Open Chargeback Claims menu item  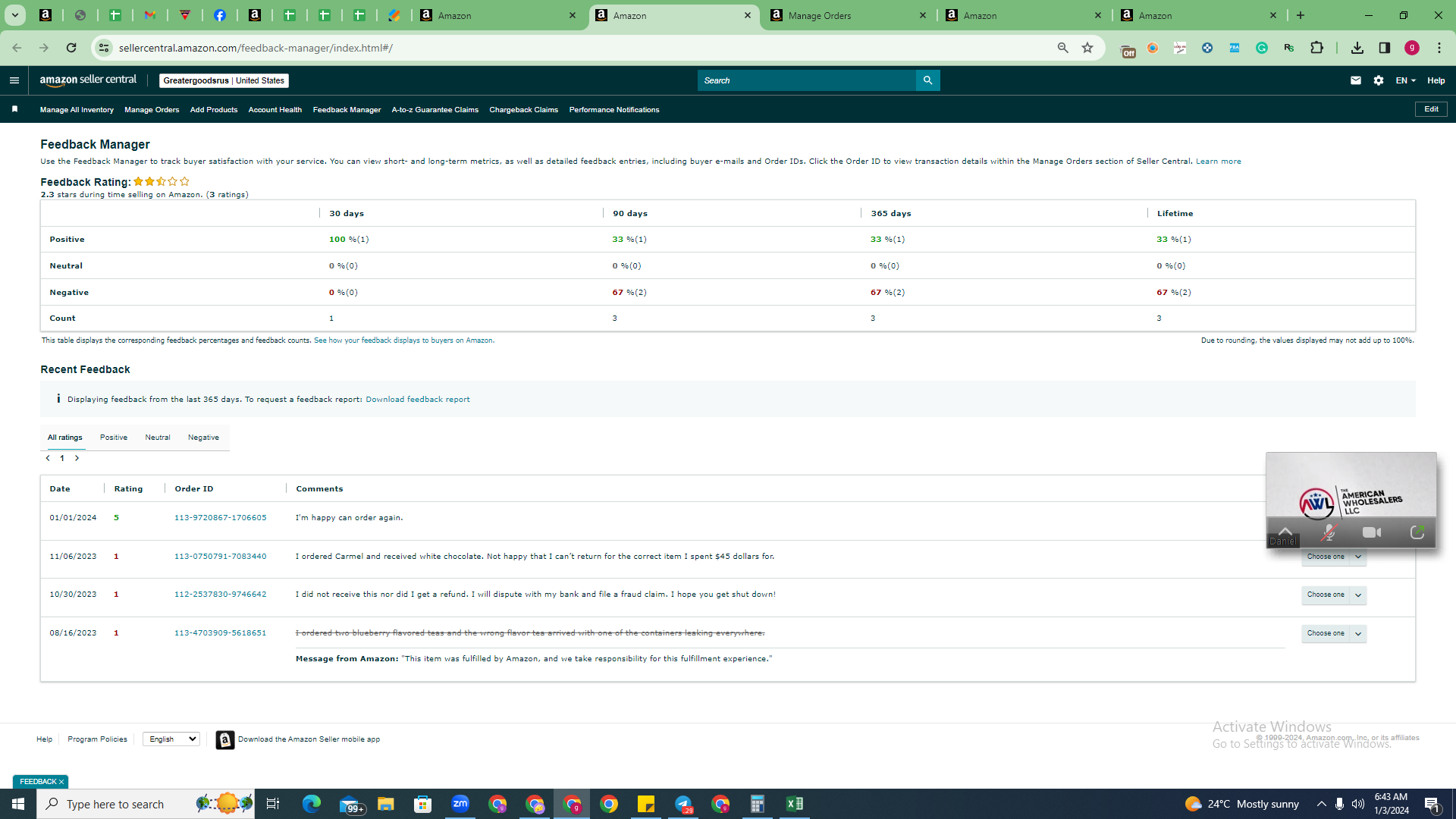[524, 110]
